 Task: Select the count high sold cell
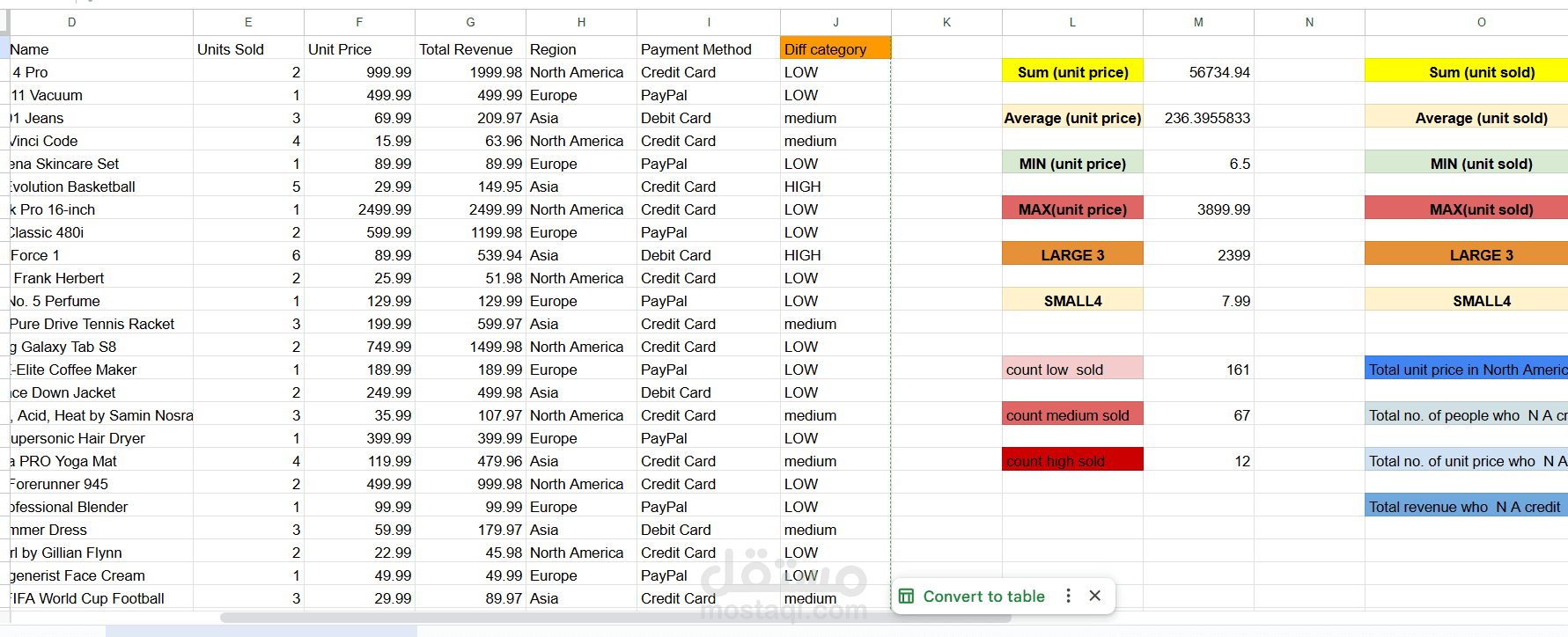(1072, 461)
